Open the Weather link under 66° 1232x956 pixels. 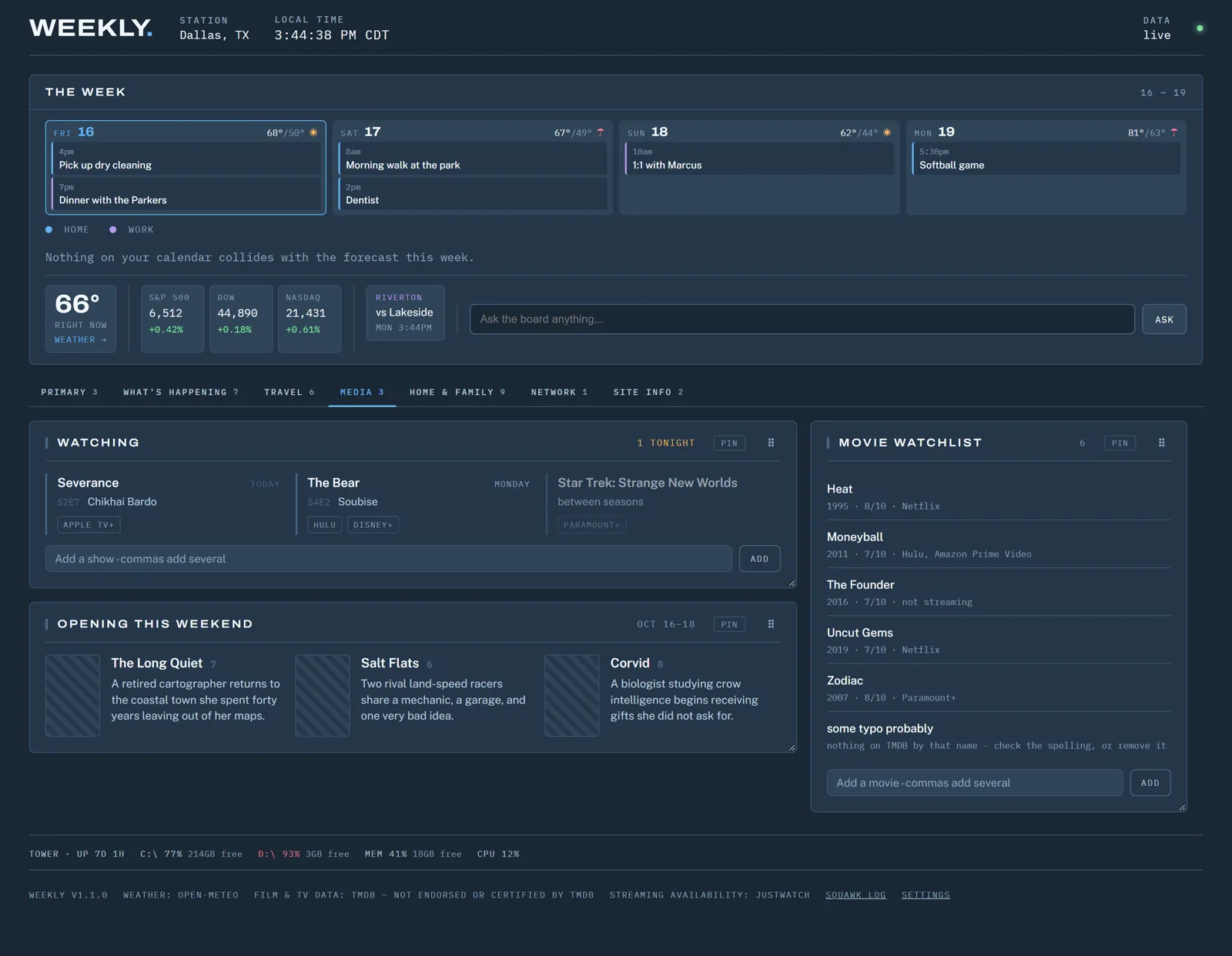80,339
